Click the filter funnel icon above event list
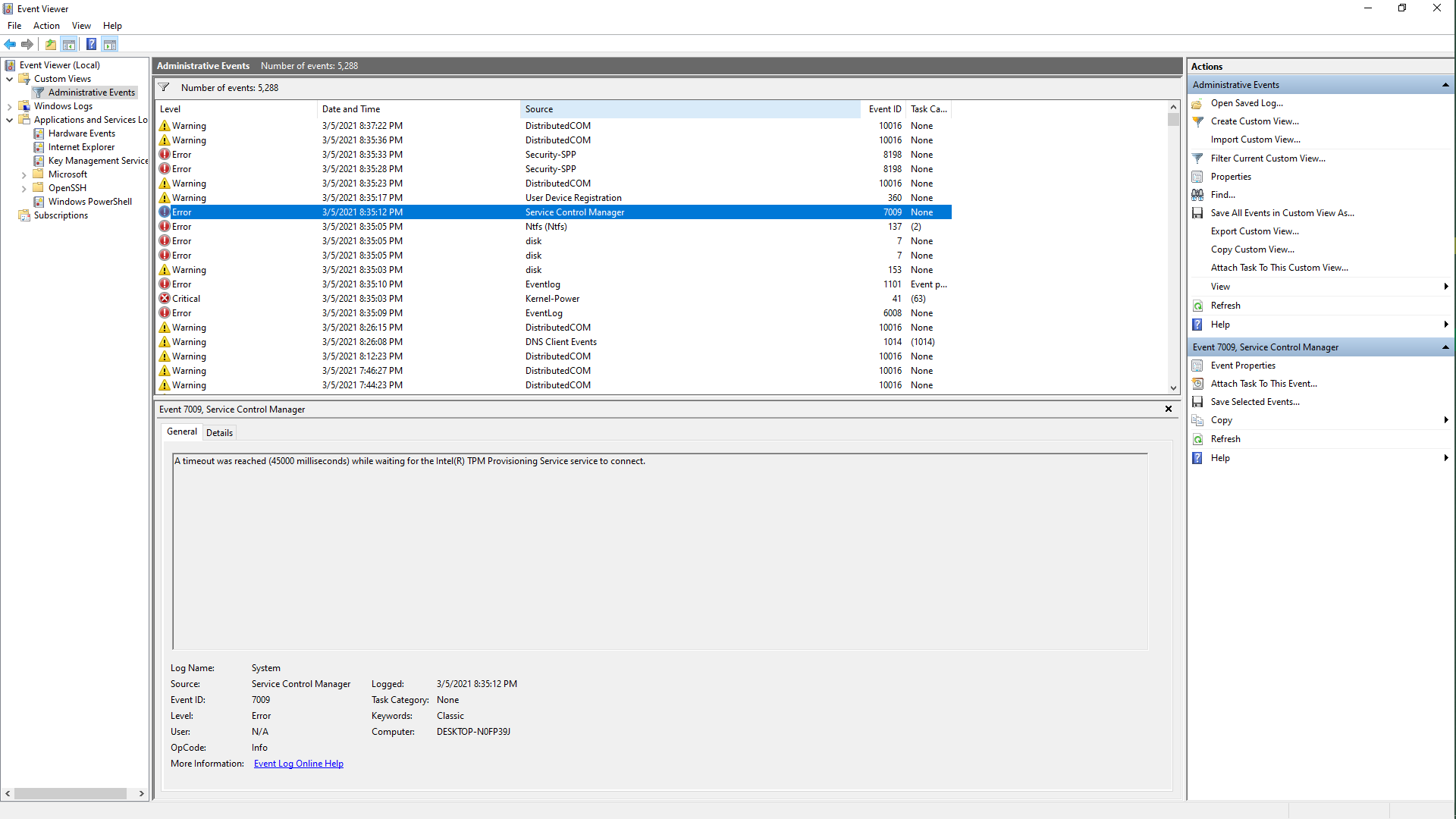The image size is (1456, 819). (164, 88)
